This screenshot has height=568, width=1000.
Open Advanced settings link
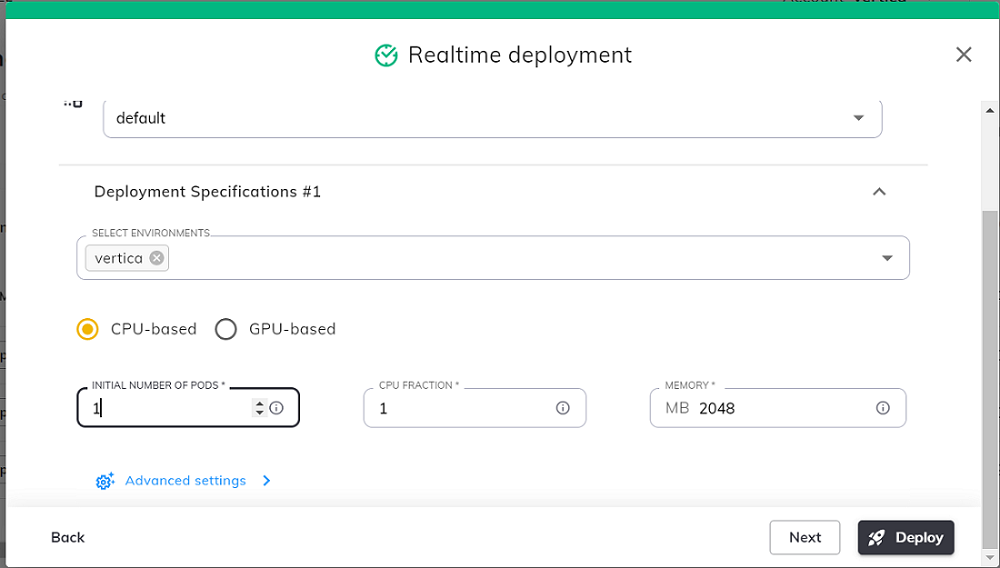coord(185,481)
